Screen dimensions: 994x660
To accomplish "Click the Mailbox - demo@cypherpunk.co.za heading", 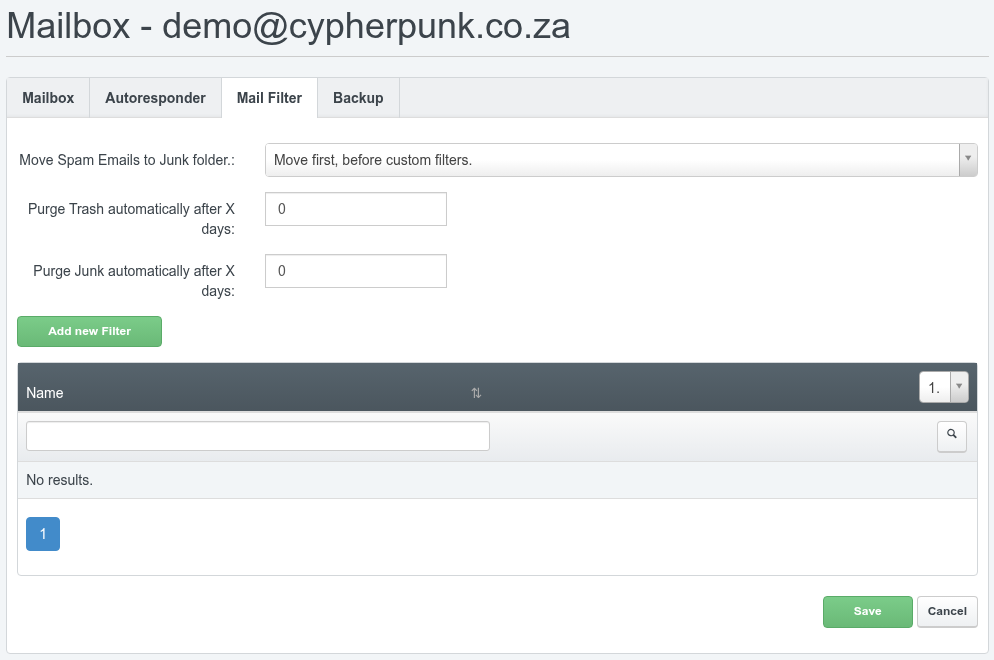I will point(288,27).
